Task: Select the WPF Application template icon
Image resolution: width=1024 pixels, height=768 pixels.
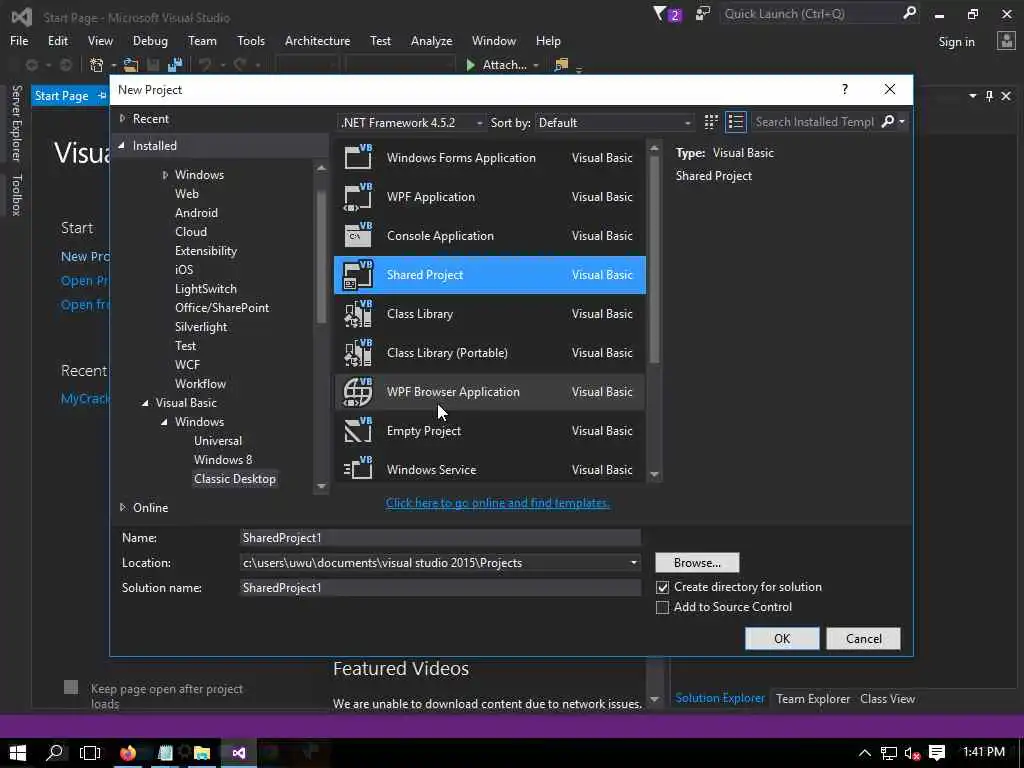Action: click(358, 197)
